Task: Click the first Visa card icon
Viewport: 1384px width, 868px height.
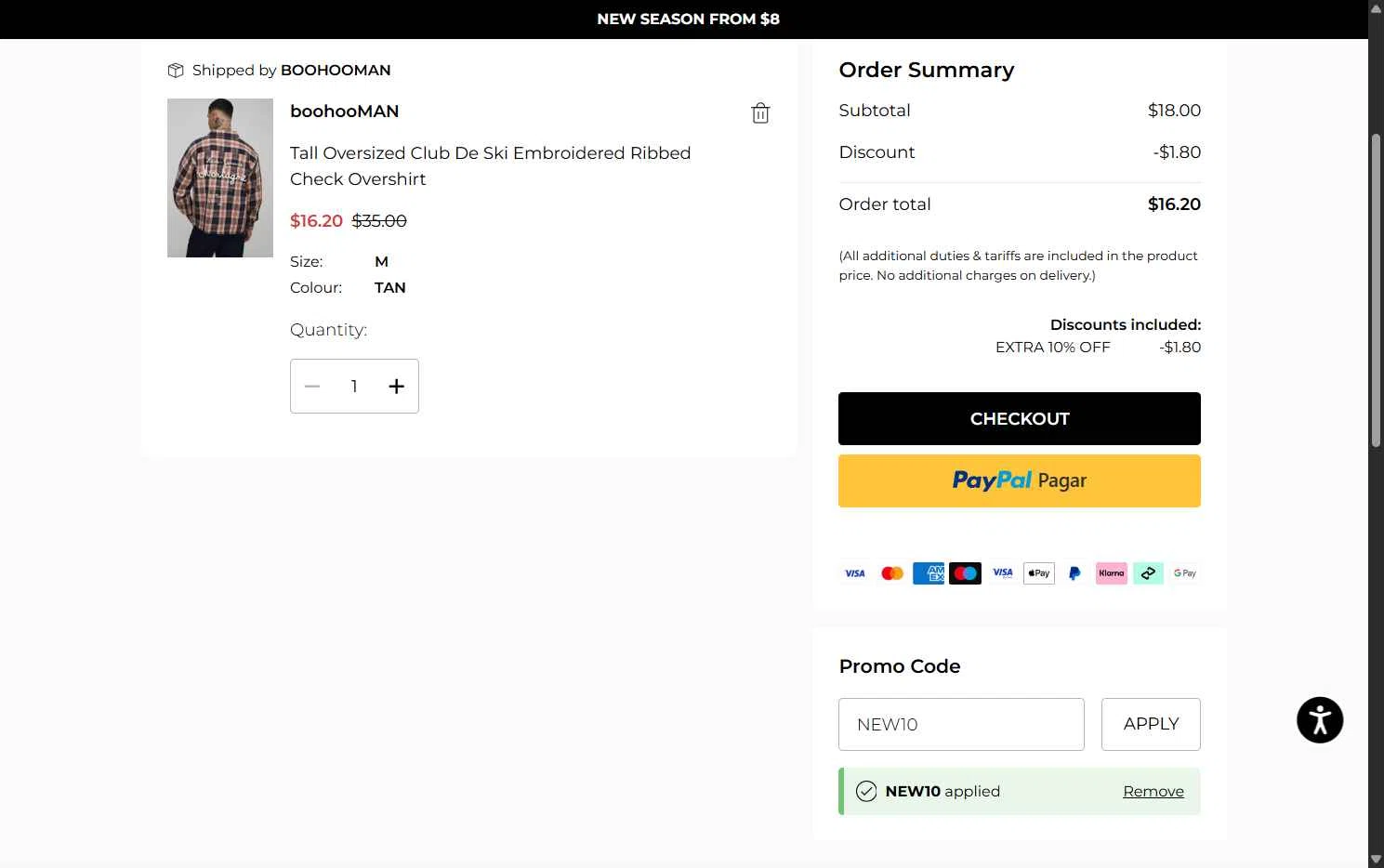Action: pyautogui.click(x=855, y=573)
